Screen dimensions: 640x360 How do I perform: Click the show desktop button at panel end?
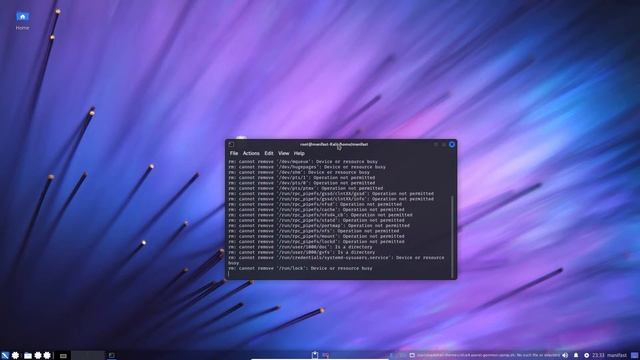point(634,356)
